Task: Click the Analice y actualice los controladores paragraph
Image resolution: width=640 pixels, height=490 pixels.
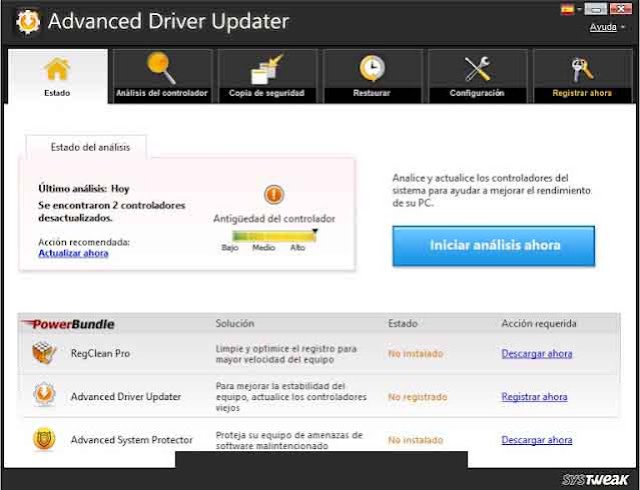Action: (491, 190)
